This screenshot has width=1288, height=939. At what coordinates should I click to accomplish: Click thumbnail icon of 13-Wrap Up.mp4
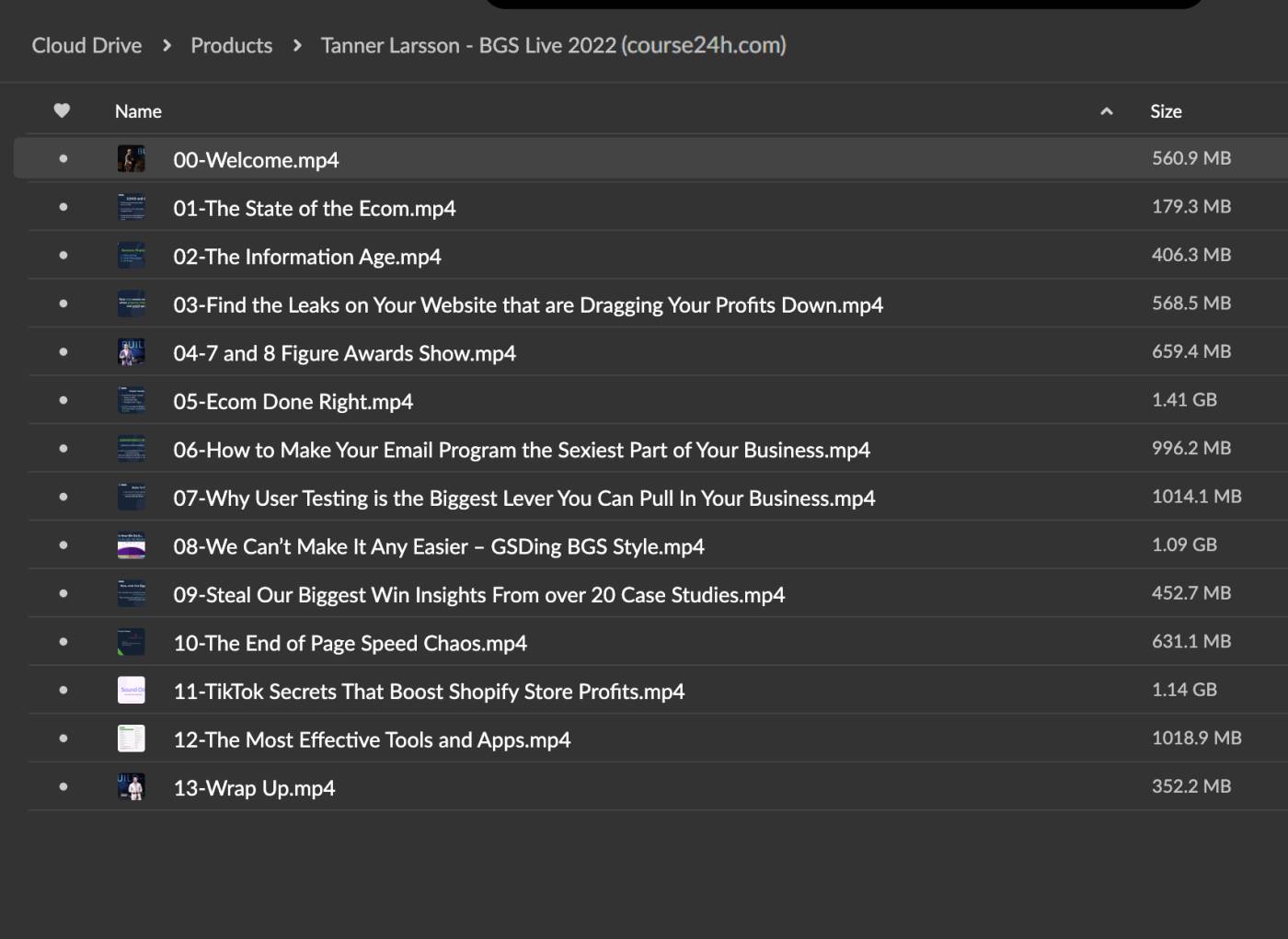click(x=132, y=787)
